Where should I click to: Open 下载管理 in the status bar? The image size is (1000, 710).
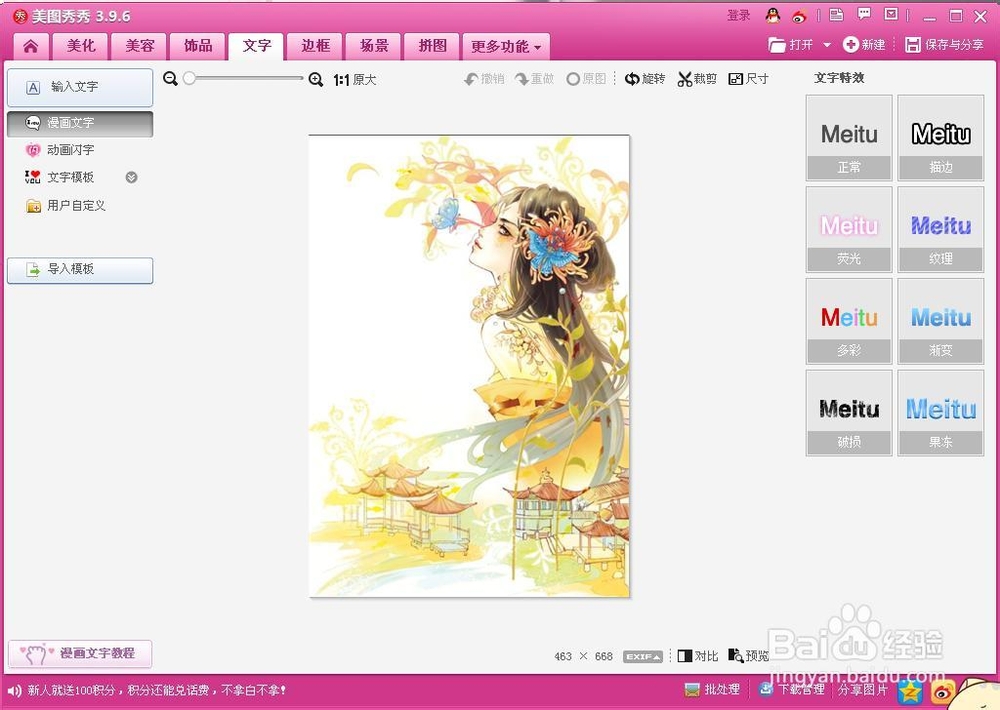791,690
